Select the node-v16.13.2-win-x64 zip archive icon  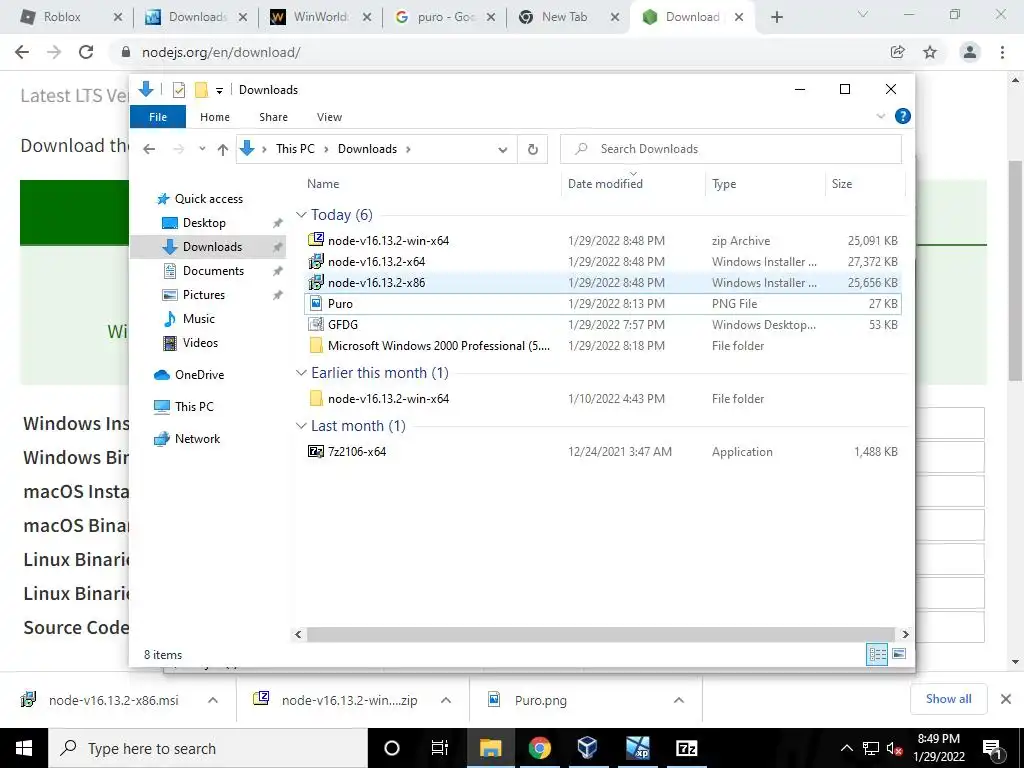click(316, 240)
